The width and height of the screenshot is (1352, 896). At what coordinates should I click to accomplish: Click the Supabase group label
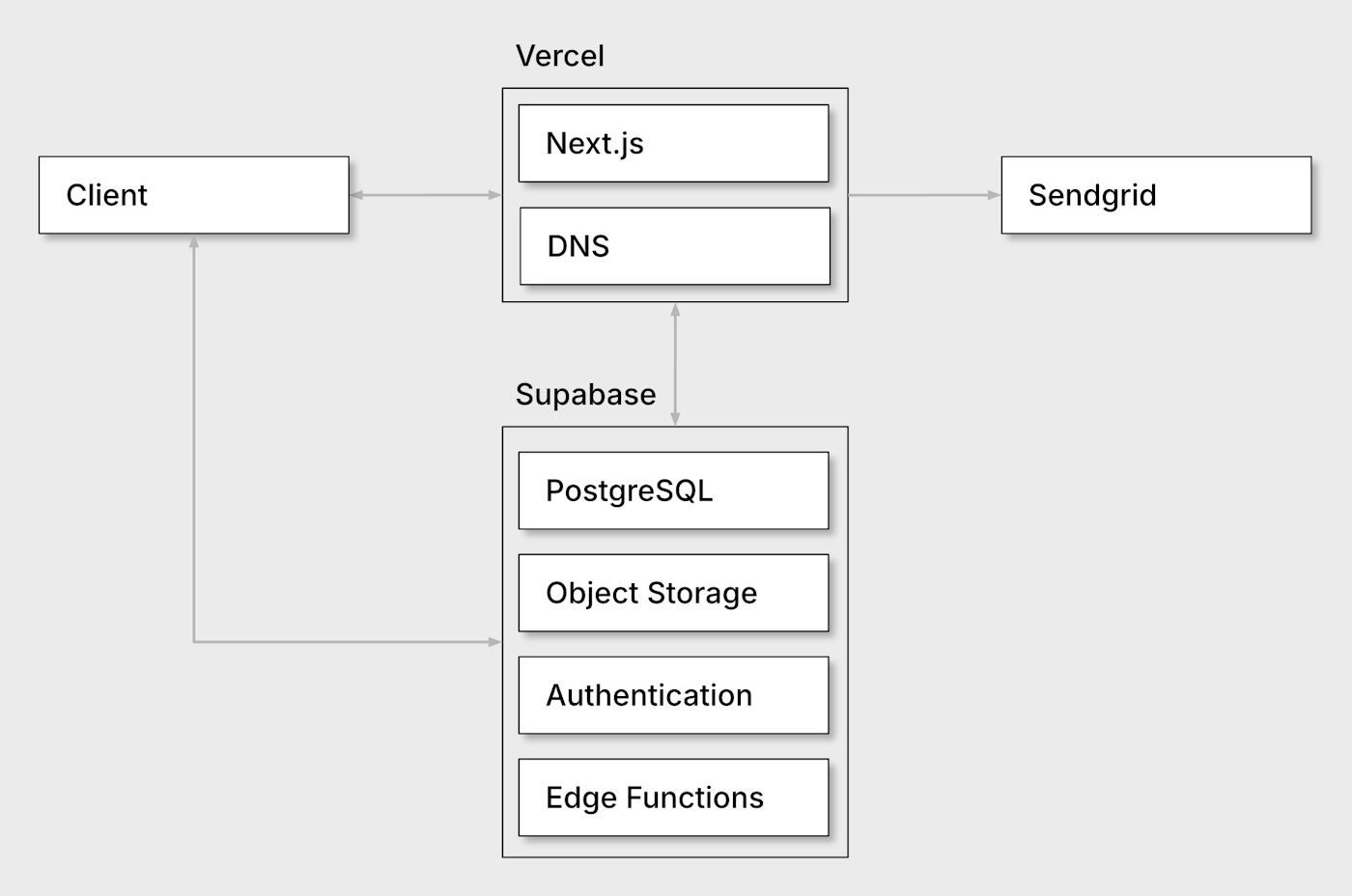pyautogui.click(x=585, y=394)
